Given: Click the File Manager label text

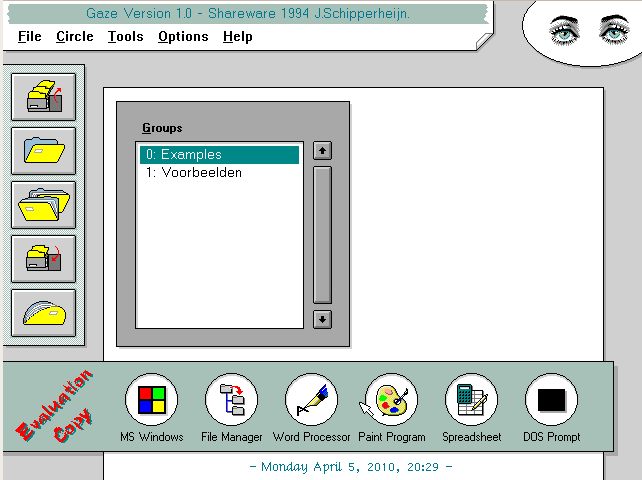Looking at the screenshot, I should tap(231, 437).
